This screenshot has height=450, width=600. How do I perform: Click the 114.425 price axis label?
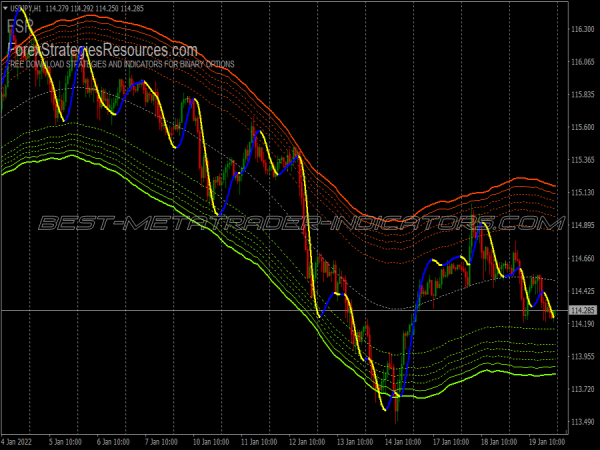(582, 291)
